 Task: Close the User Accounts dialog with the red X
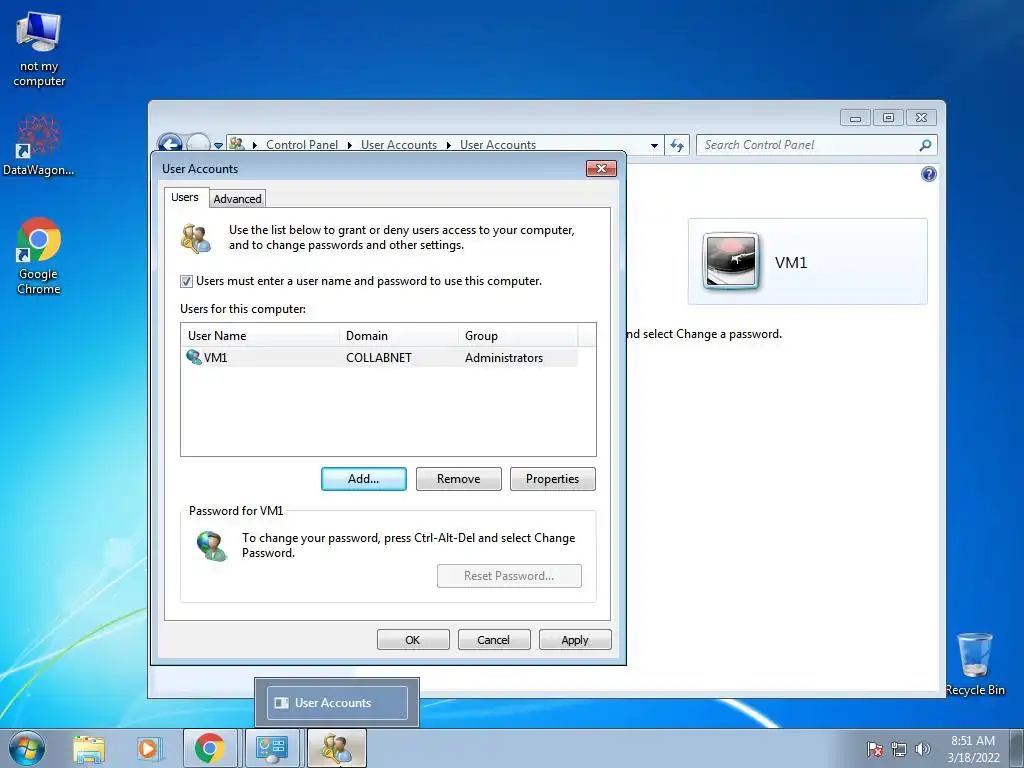[601, 168]
